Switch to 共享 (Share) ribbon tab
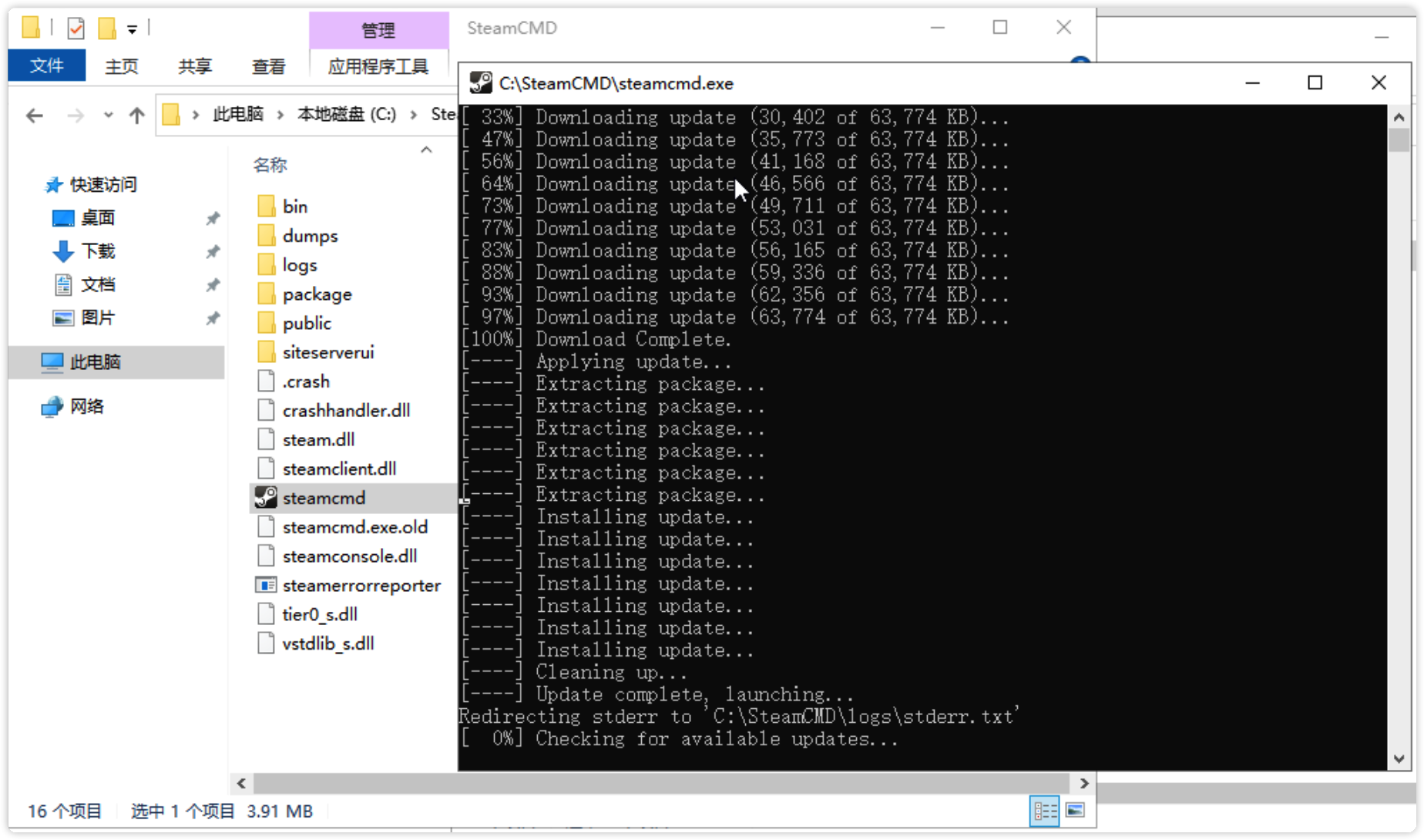 tap(195, 66)
